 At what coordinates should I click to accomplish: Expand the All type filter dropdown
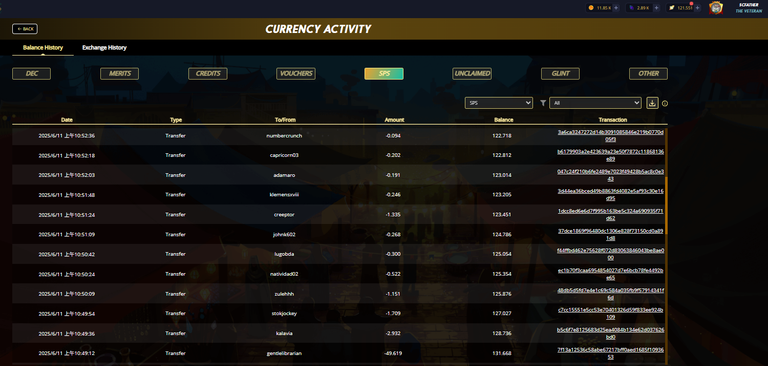tap(595, 103)
